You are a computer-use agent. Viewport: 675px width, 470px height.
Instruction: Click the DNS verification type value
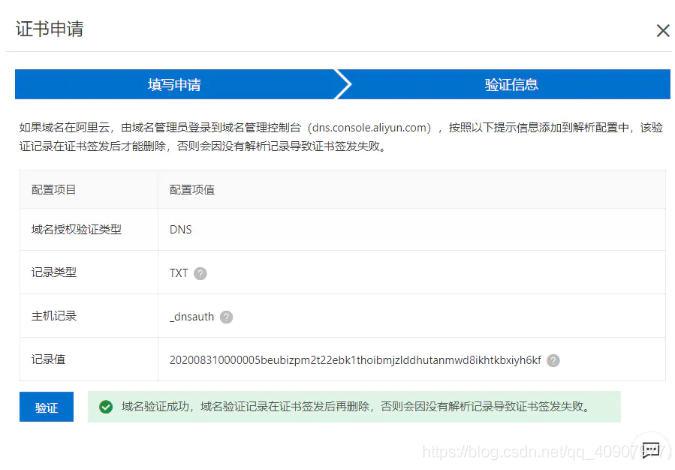tap(181, 229)
